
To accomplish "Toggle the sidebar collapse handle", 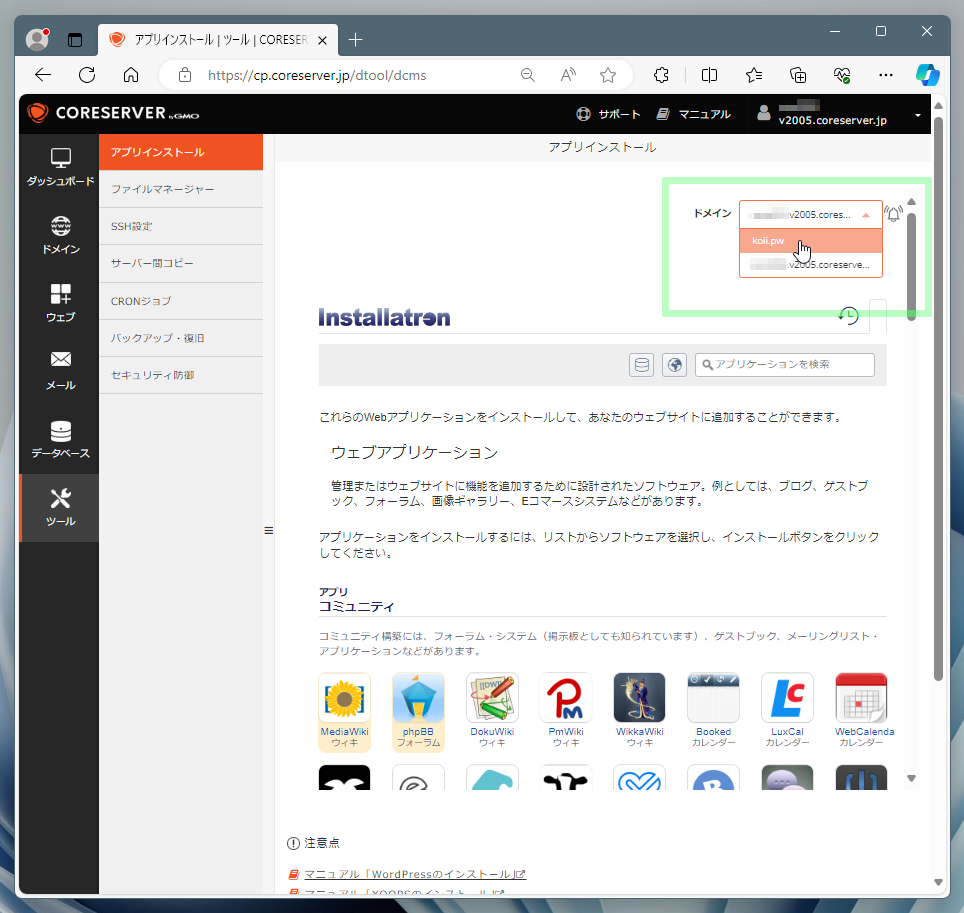I will pos(269,530).
